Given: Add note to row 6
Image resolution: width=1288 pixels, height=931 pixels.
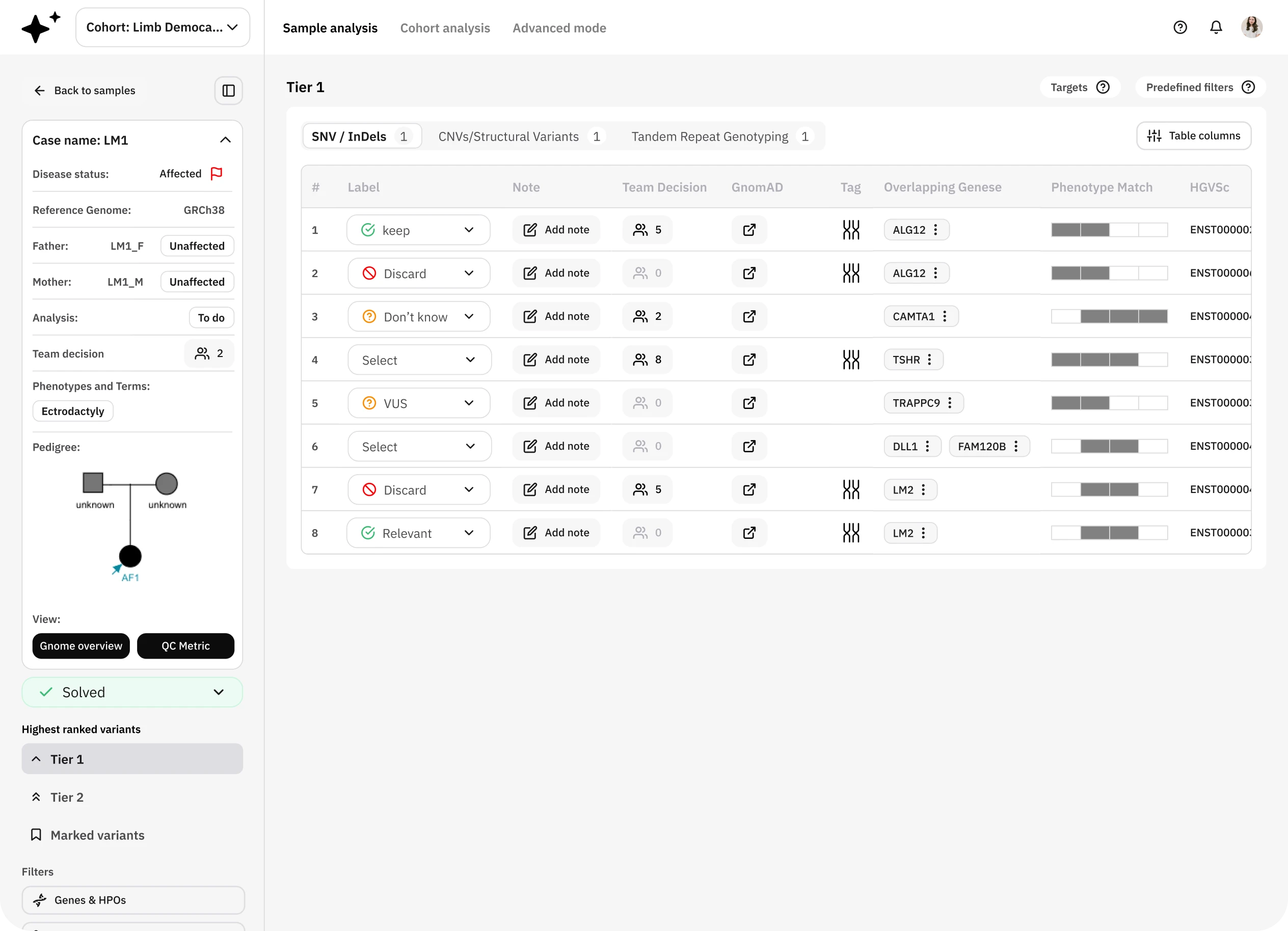Looking at the screenshot, I should tap(555, 446).
